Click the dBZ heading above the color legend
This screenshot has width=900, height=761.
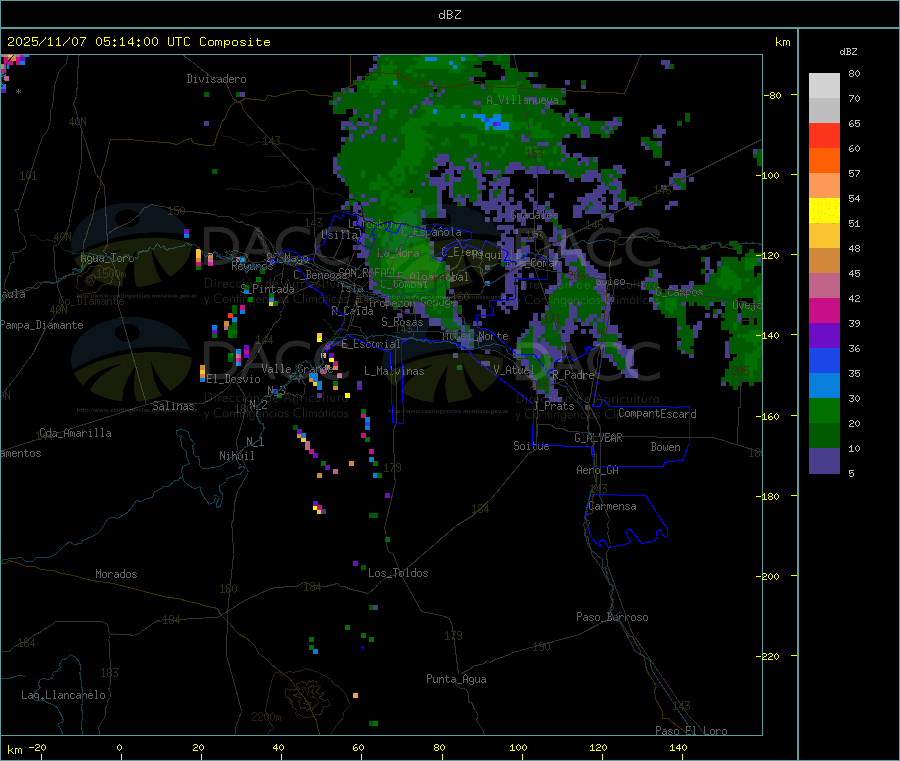(848, 52)
